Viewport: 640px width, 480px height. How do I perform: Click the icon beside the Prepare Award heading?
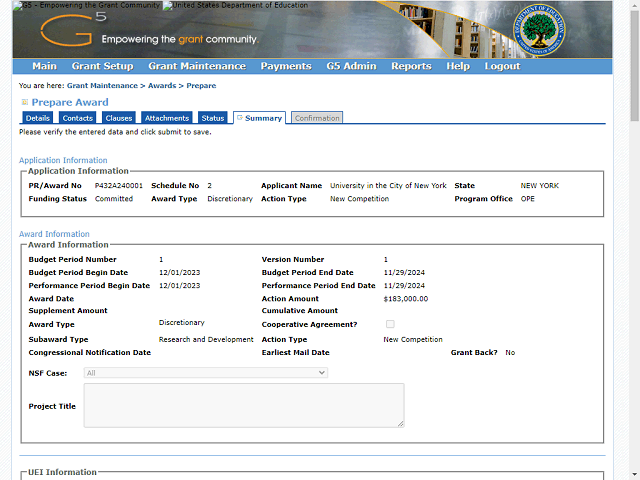click(25, 102)
